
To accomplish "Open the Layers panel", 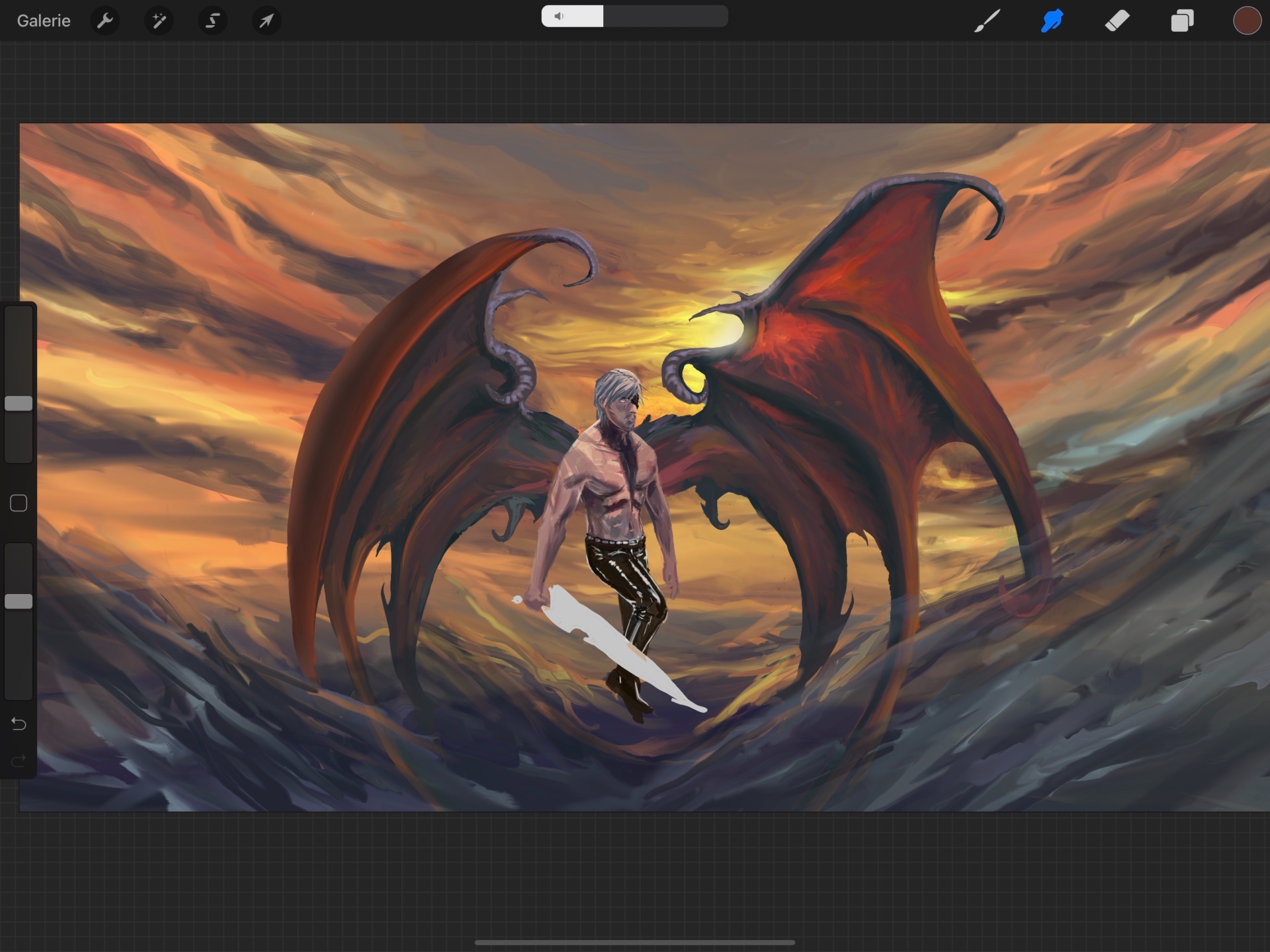I will (x=1182, y=21).
